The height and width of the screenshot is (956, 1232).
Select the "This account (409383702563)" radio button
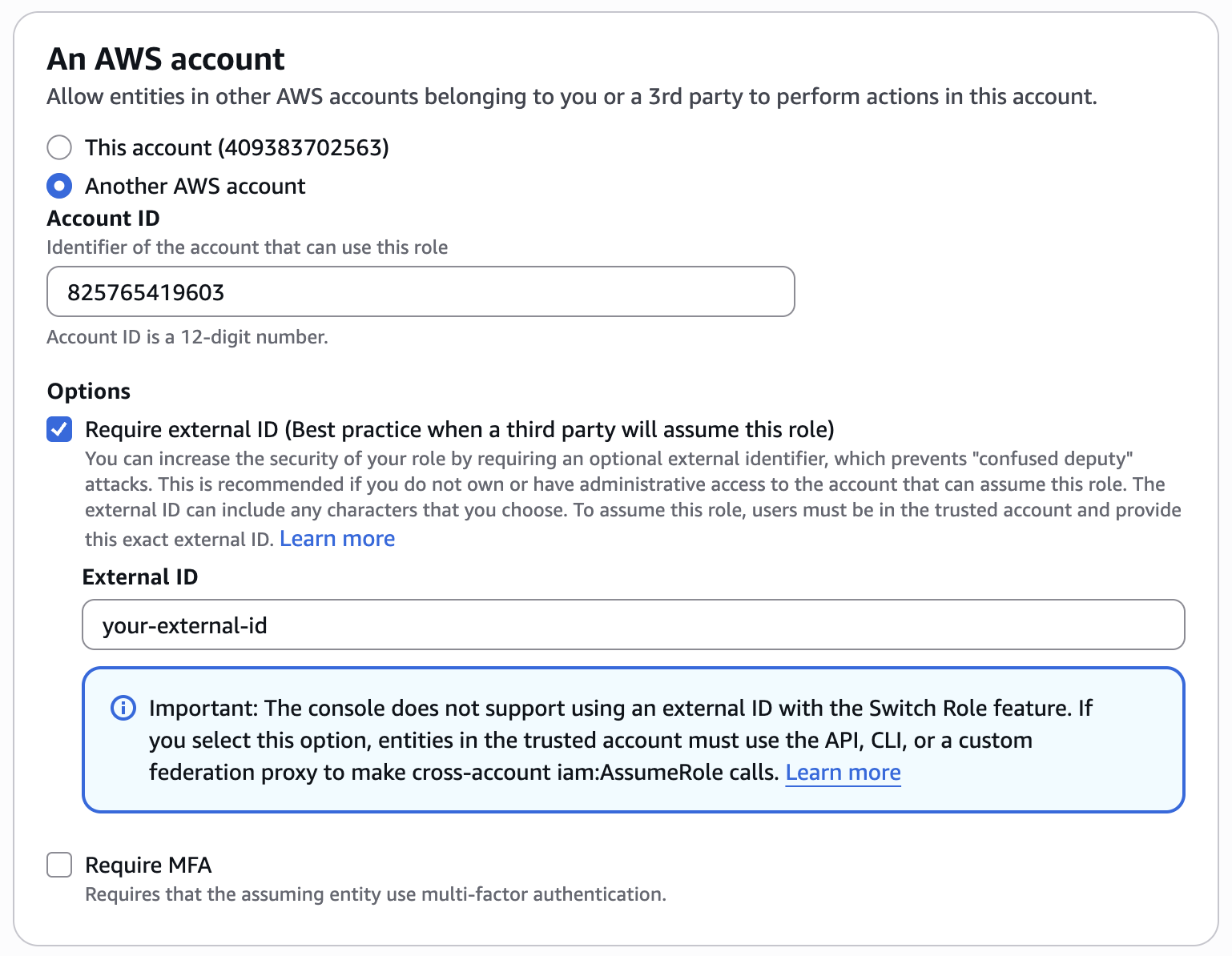58,147
